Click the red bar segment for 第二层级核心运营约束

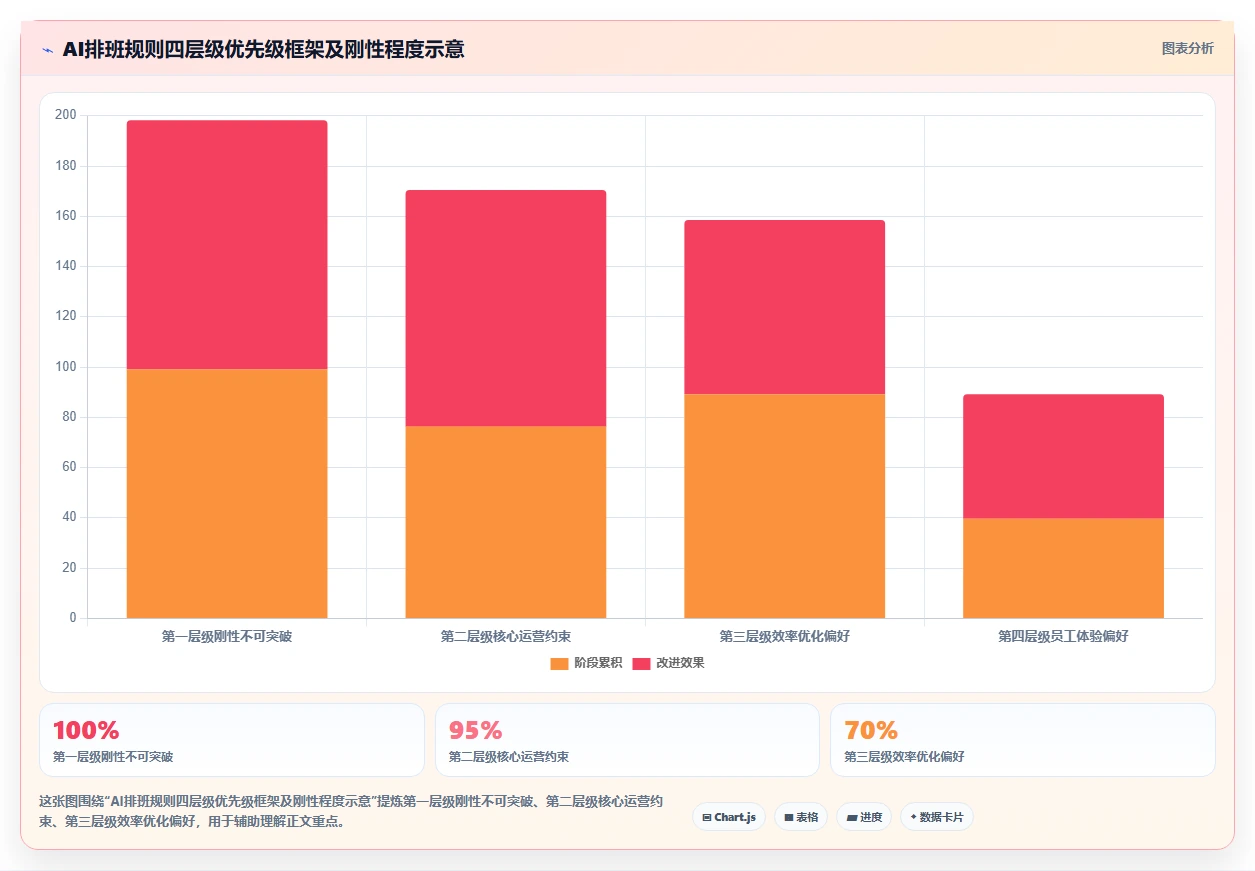click(506, 308)
